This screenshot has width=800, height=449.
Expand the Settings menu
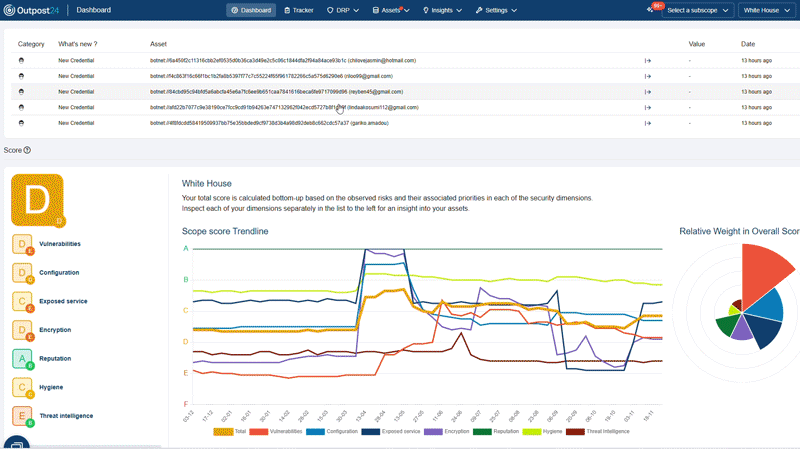click(496, 10)
